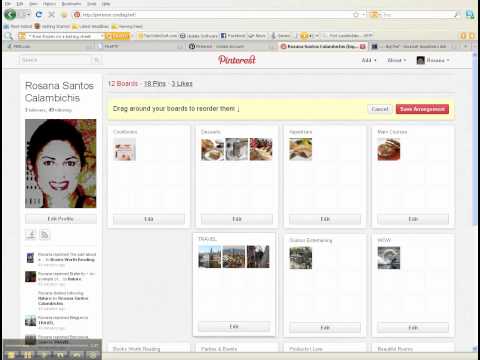Viewport: 480px width, 360px height.
Task: Switch to the first browser tab
Action: [48, 46]
